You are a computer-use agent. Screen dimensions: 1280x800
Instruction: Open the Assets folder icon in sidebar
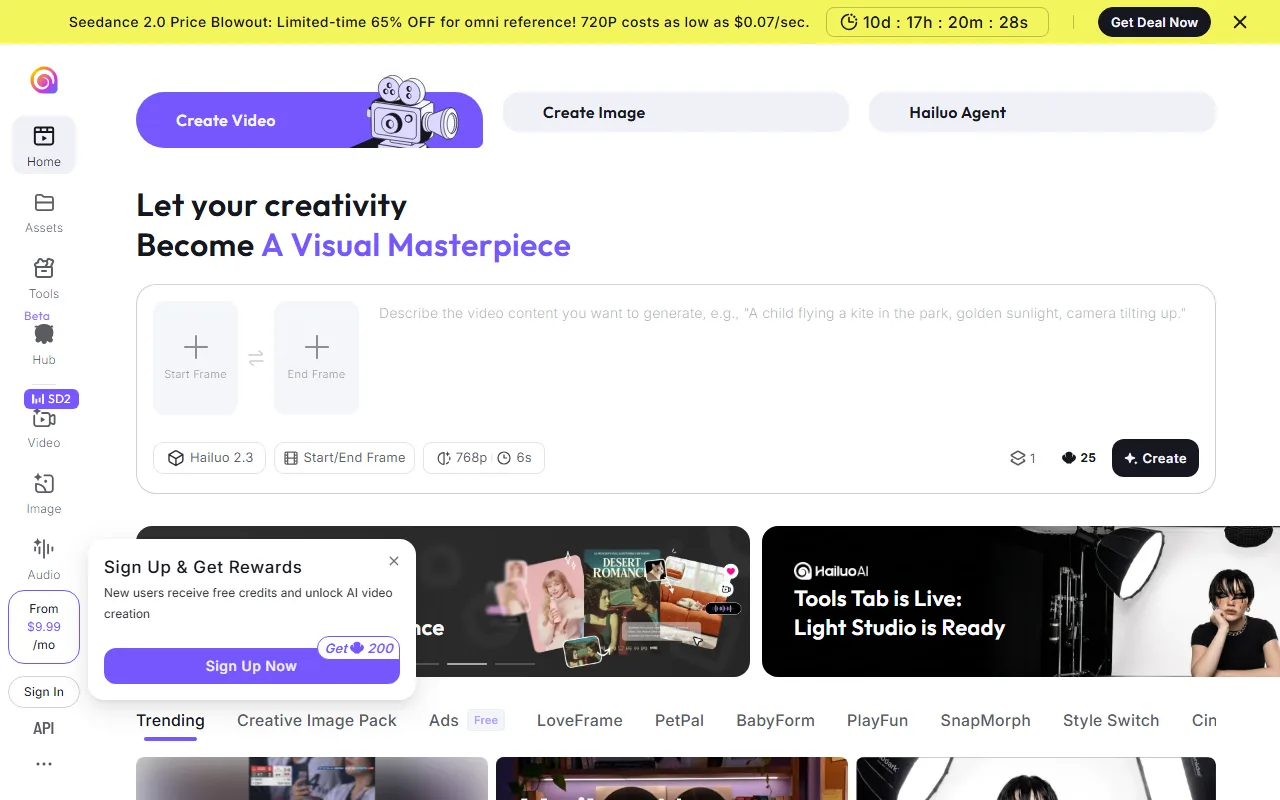(44, 203)
